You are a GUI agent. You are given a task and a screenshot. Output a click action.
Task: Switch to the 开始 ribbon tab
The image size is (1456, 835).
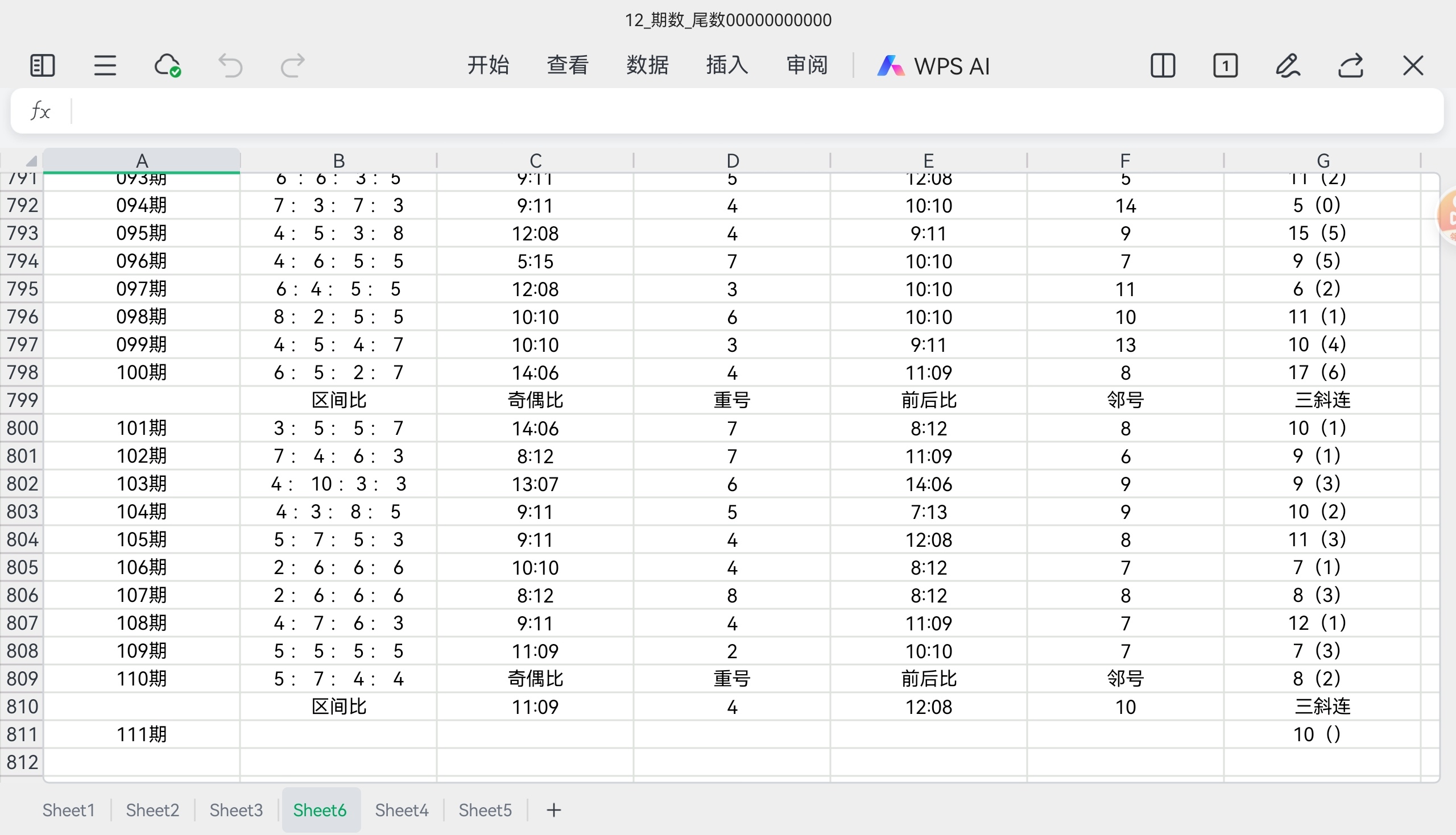click(x=488, y=65)
